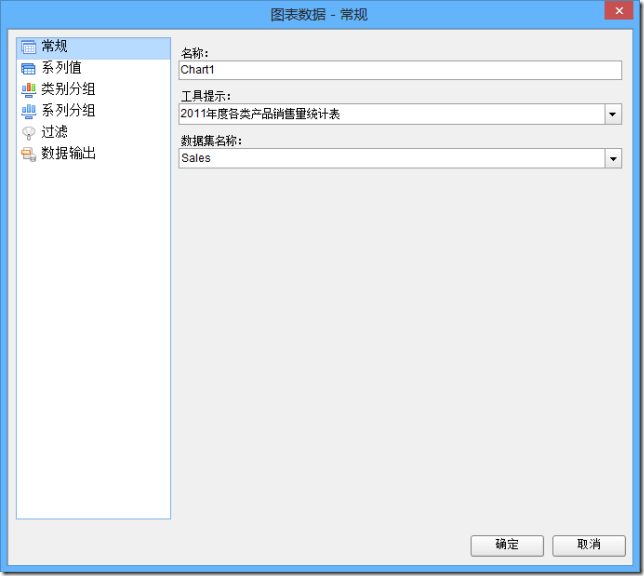Select the 常规 page label

coord(54,46)
